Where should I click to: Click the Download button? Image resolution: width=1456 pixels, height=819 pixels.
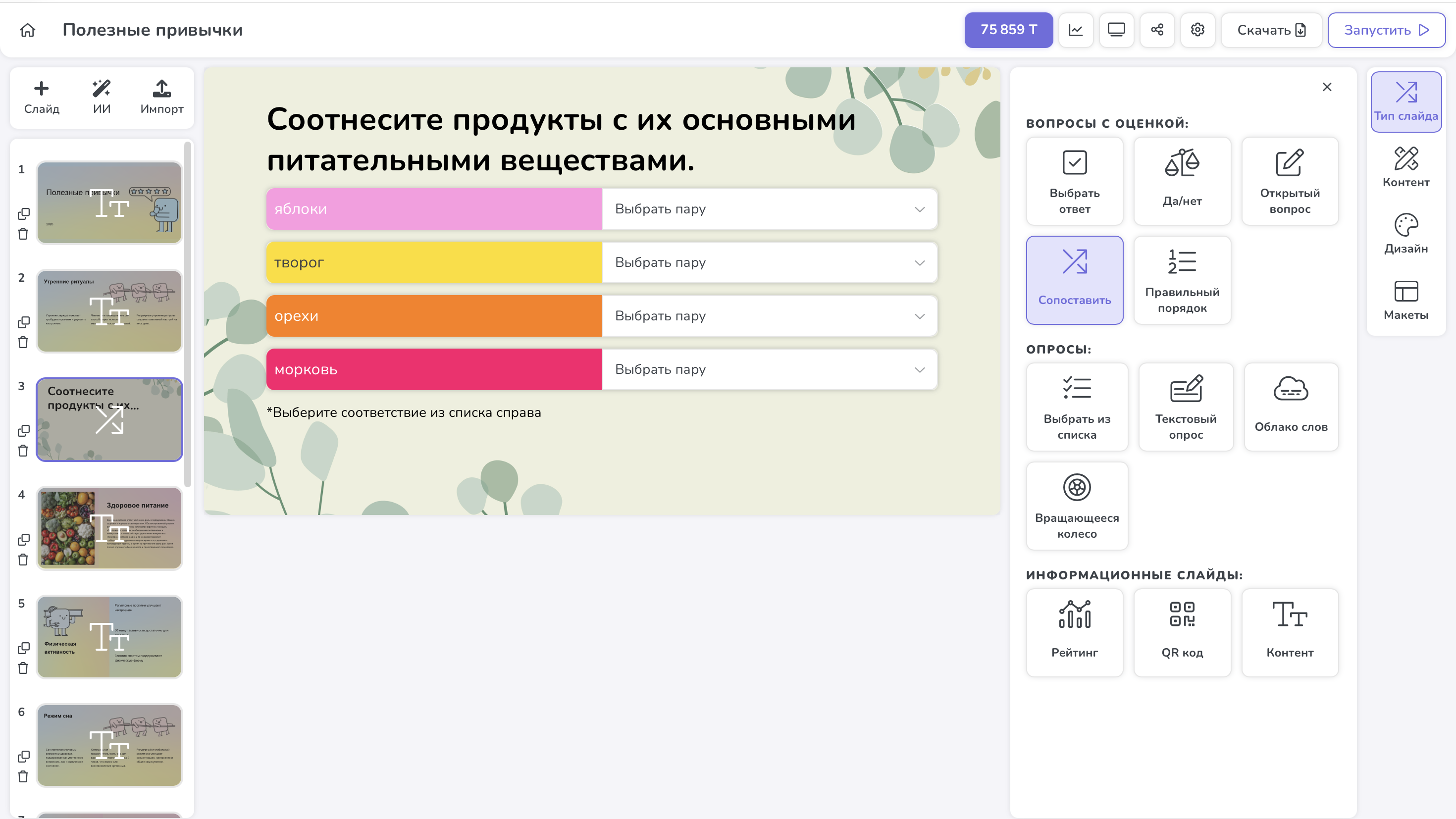pyautogui.click(x=1271, y=30)
